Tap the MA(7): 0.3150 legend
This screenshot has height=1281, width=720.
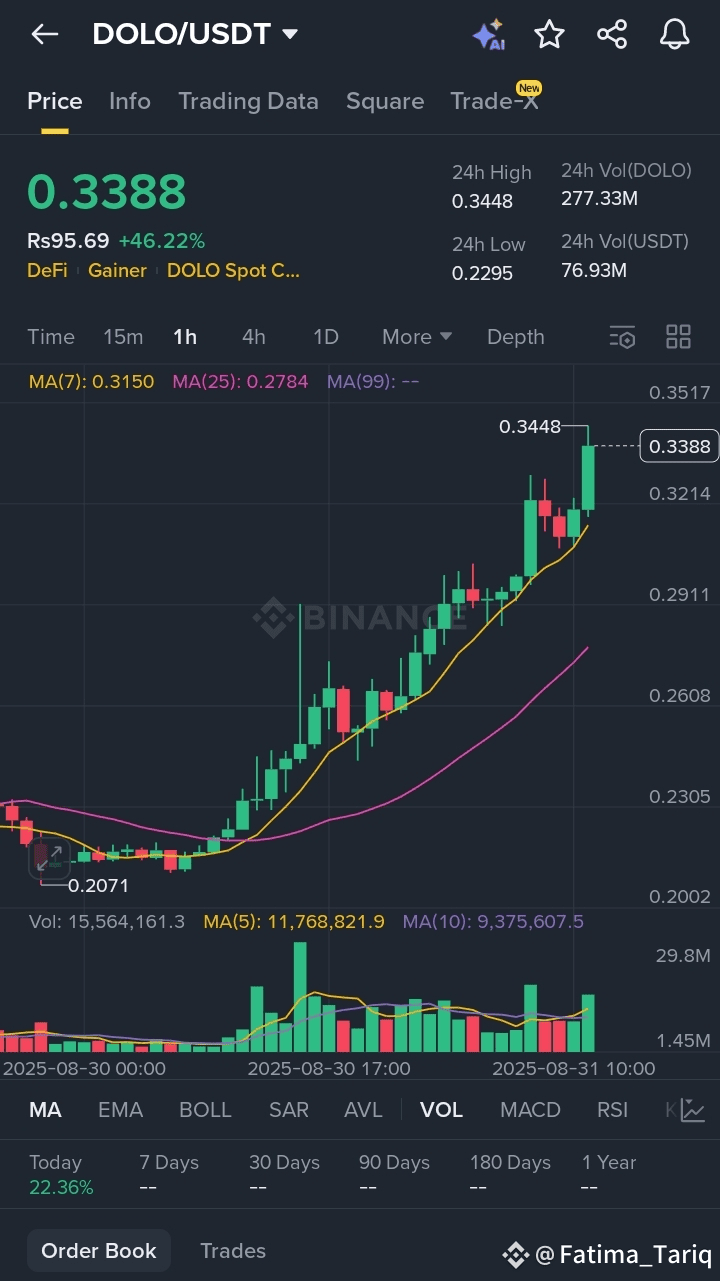click(x=91, y=381)
